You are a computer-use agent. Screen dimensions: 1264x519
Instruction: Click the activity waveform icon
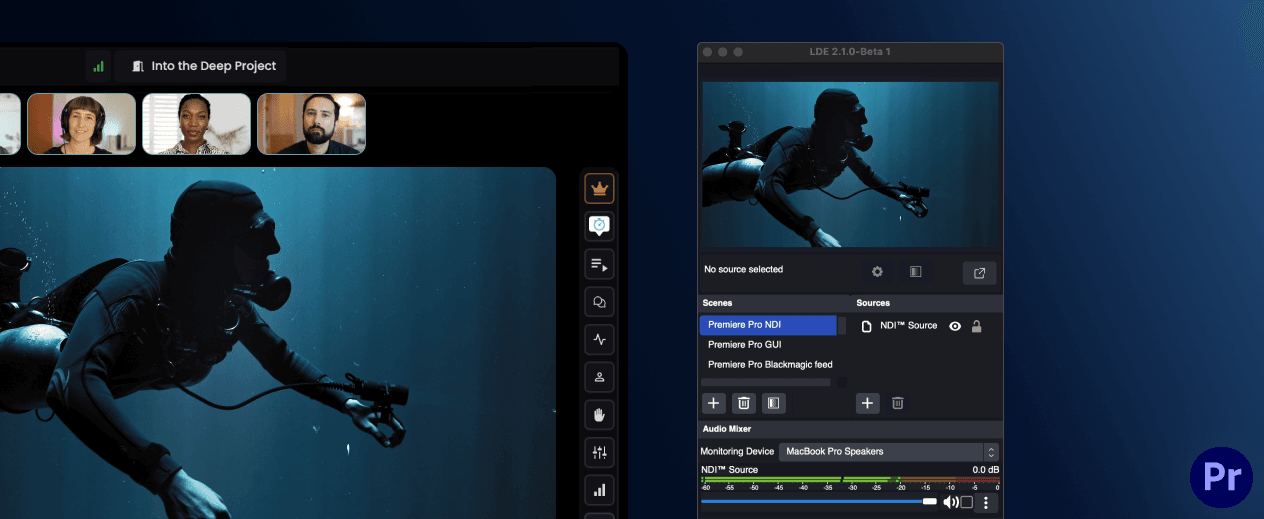click(x=599, y=340)
